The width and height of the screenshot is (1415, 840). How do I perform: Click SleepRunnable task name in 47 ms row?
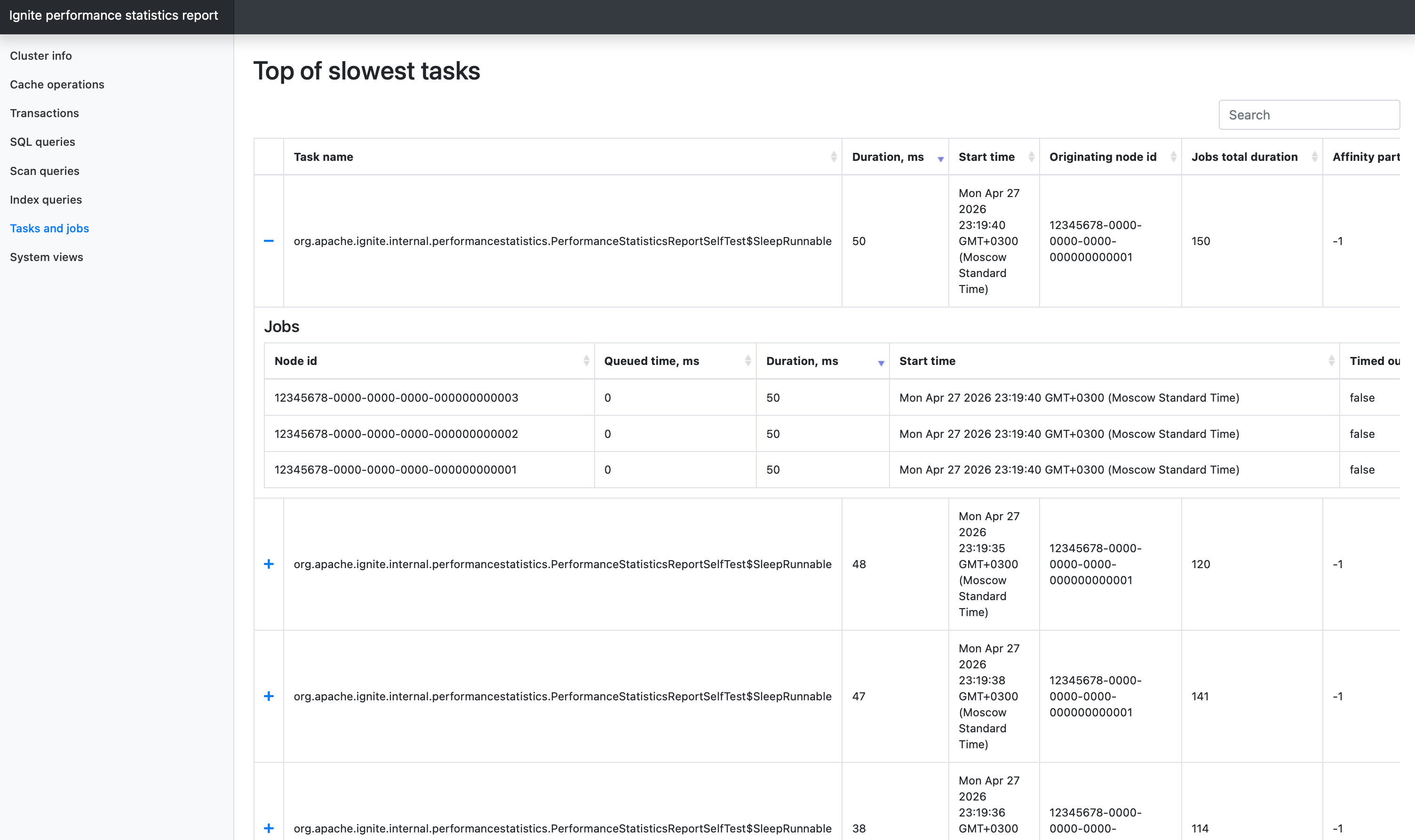pyautogui.click(x=563, y=696)
